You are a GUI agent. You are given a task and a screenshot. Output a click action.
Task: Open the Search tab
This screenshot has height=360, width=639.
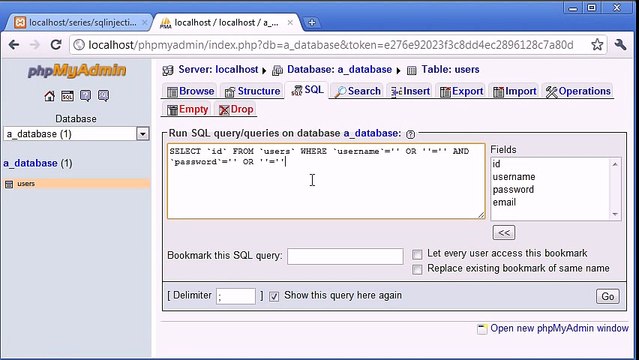[x=358, y=91]
